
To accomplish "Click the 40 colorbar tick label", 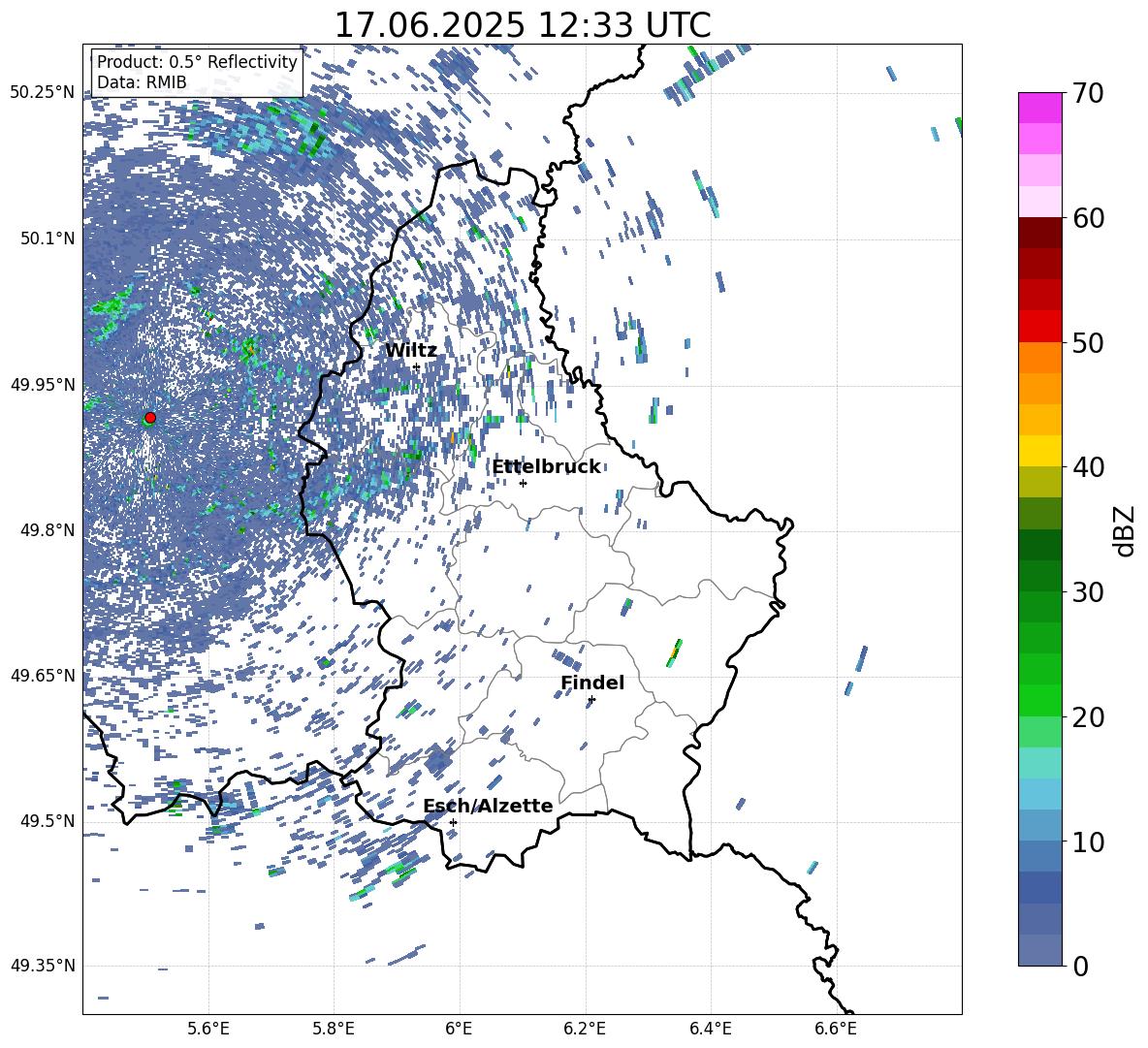I will pos(1087,467).
